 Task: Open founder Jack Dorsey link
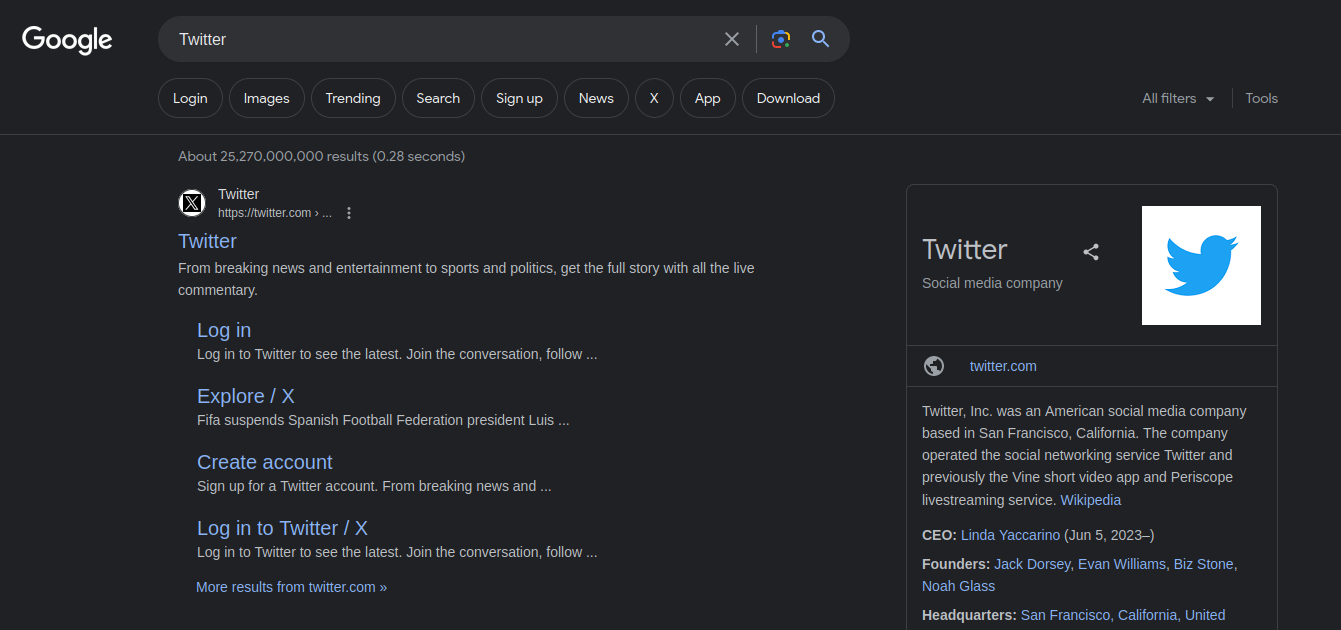click(x=1032, y=564)
